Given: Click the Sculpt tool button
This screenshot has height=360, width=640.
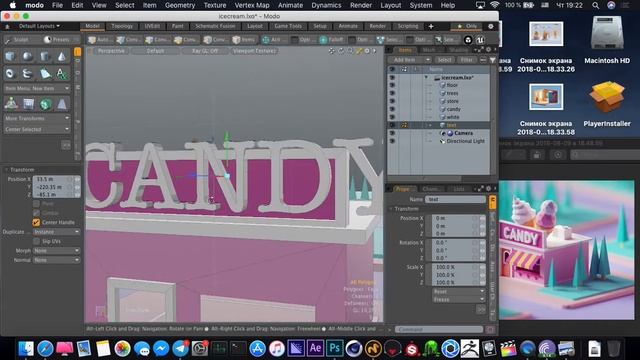Looking at the screenshot, I should (21, 40).
